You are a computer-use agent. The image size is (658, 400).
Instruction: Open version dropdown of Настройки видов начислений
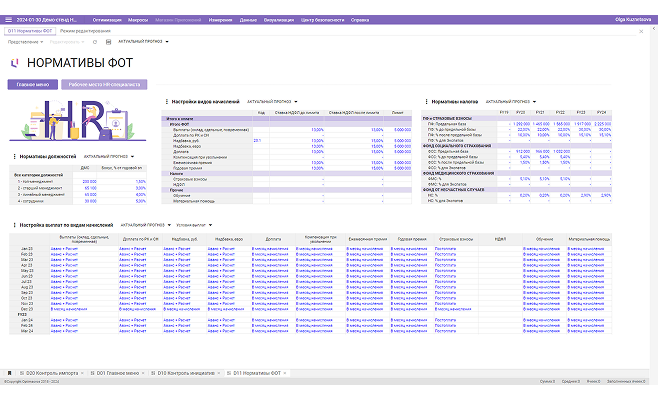tap(272, 102)
